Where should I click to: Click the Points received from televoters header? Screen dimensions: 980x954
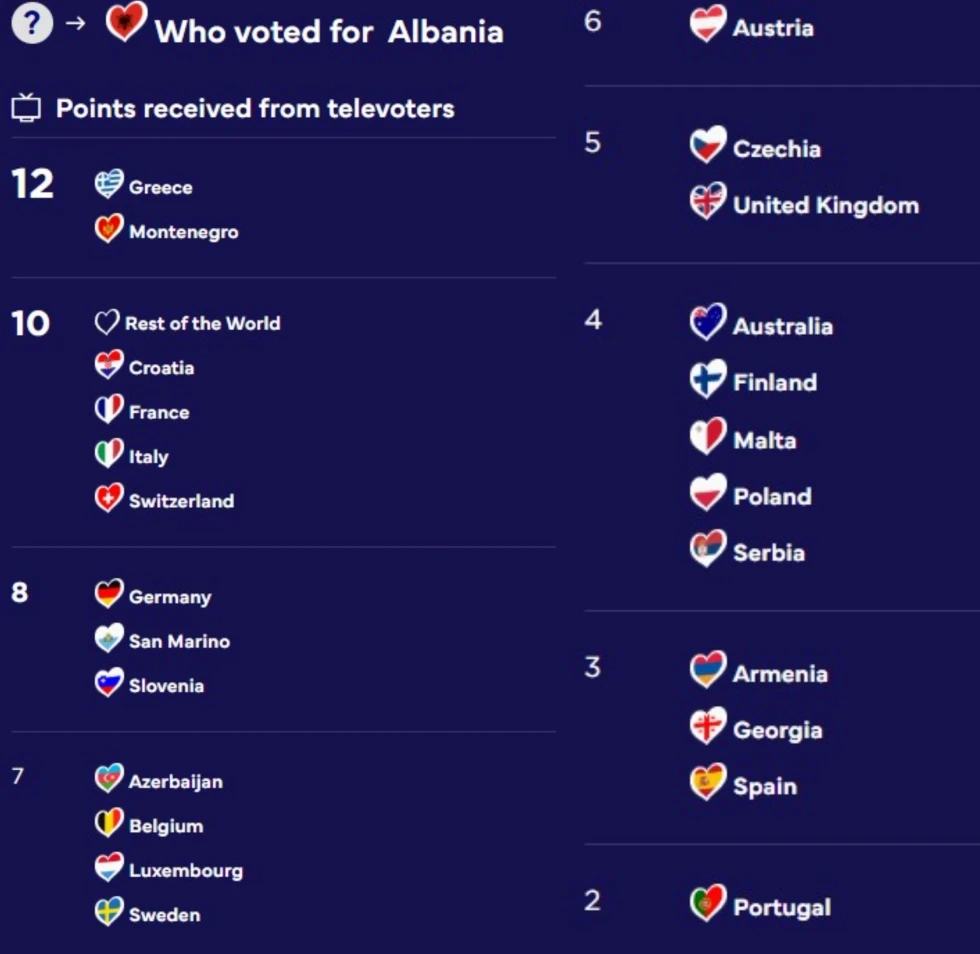[x=255, y=108]
